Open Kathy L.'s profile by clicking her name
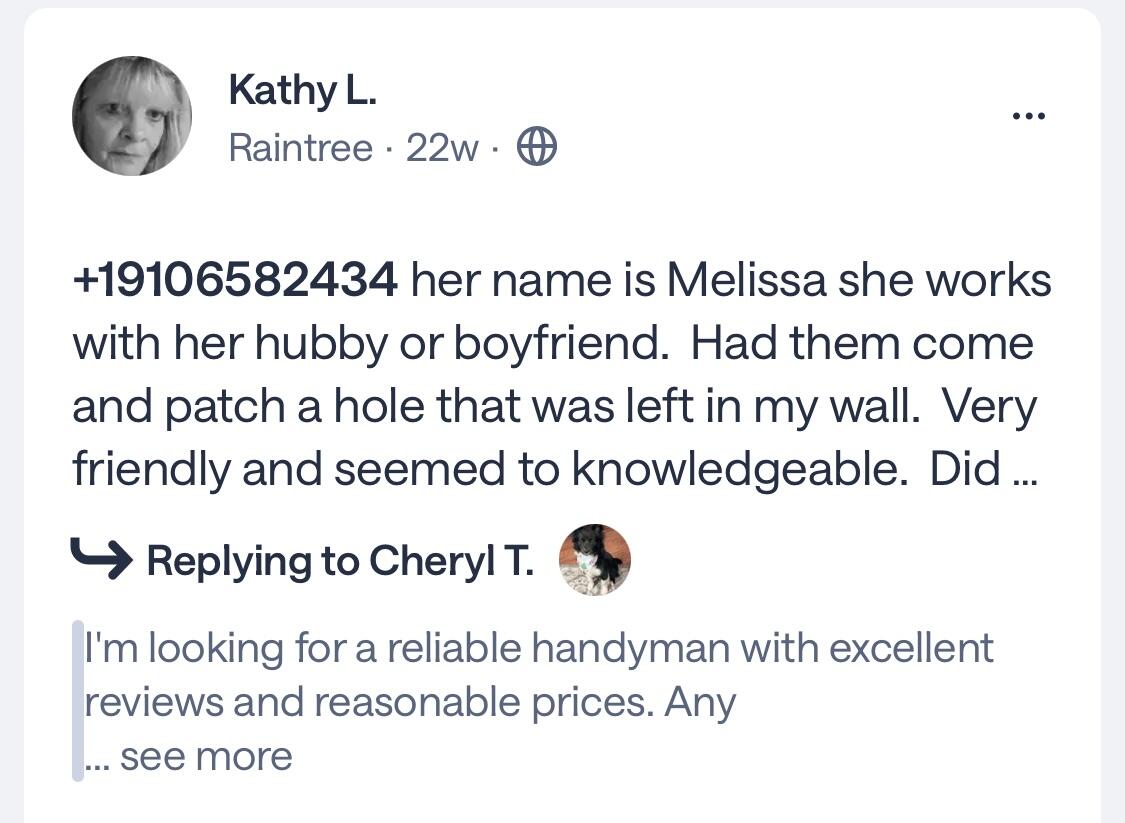 (303, 88)
